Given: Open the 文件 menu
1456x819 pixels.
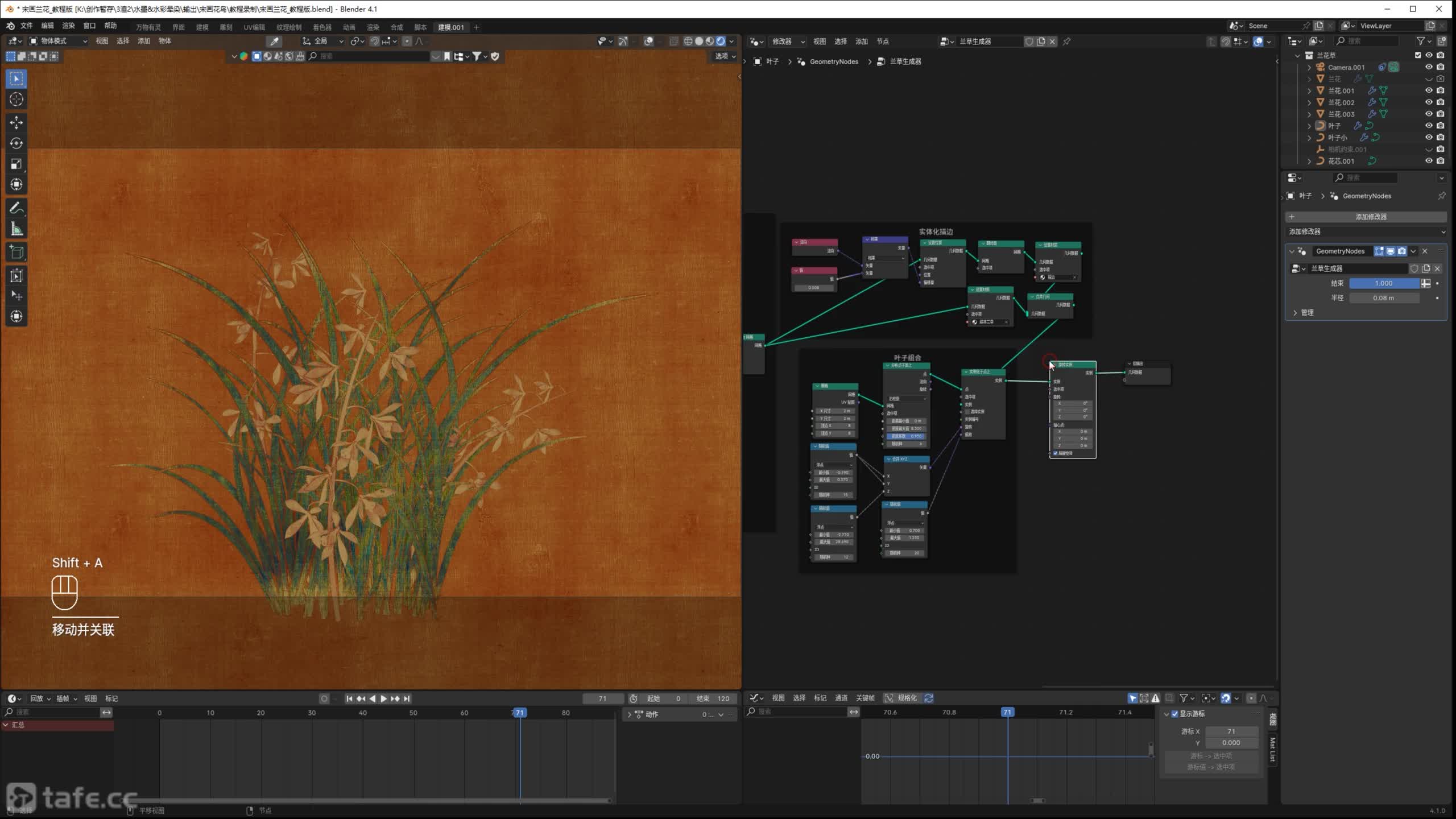Looking at the screenshot, I should [x=26, y=26].
